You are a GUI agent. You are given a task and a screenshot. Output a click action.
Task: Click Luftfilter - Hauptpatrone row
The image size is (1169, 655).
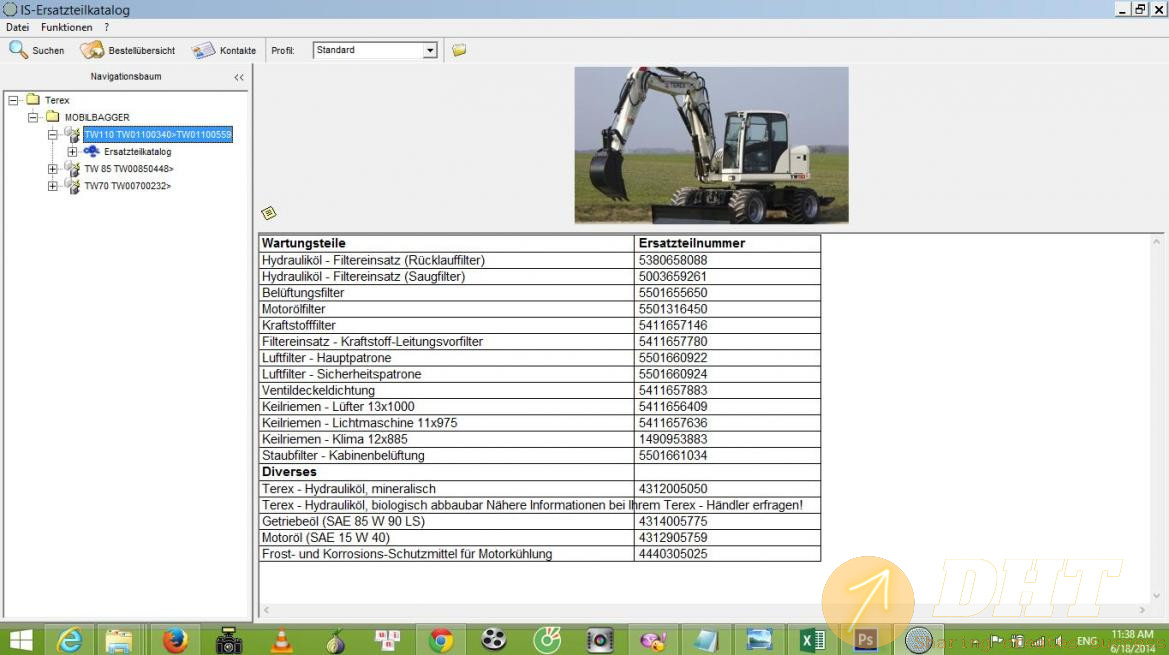point(540,358)
